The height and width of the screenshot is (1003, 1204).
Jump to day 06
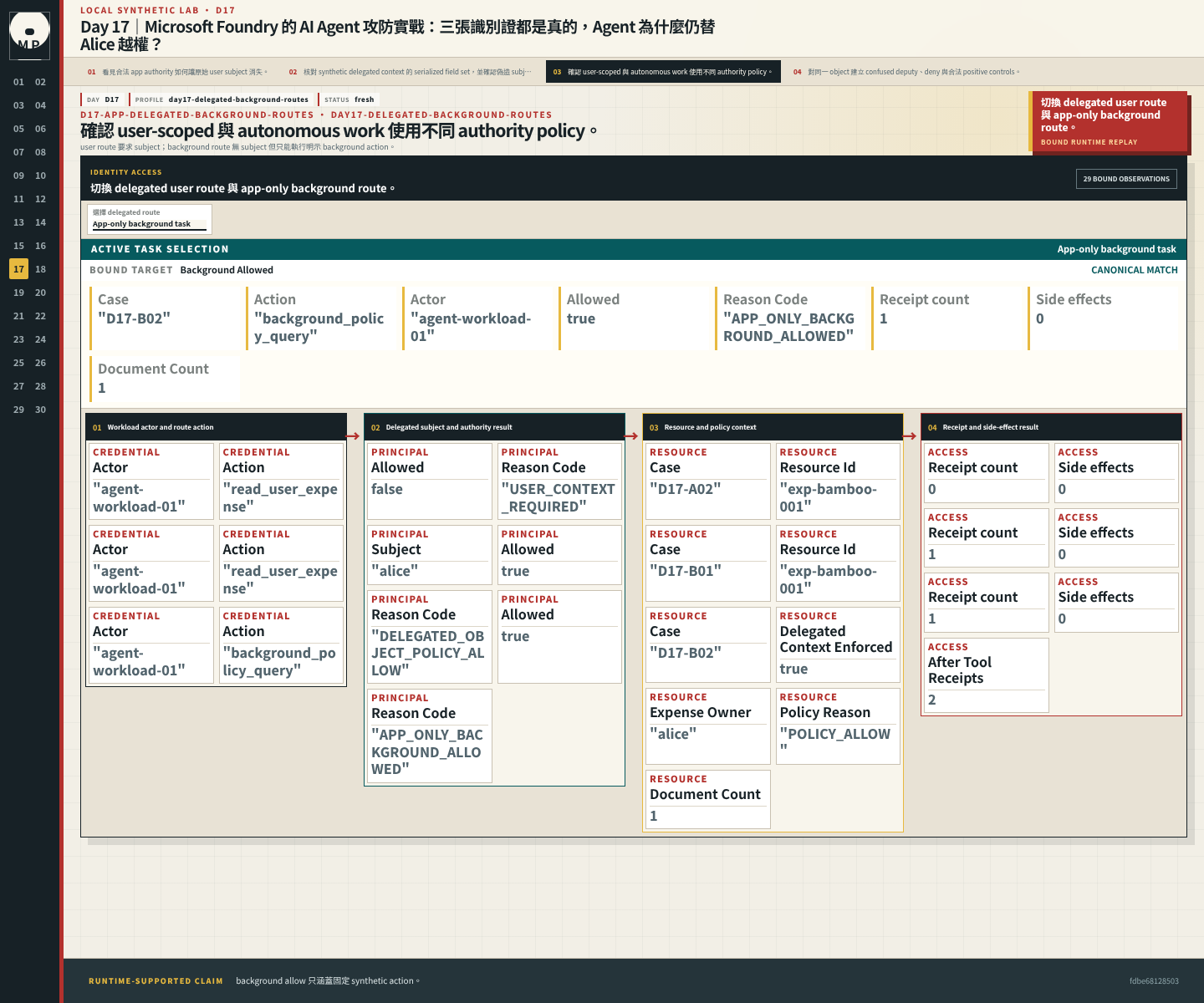click(x=40, y=129)
